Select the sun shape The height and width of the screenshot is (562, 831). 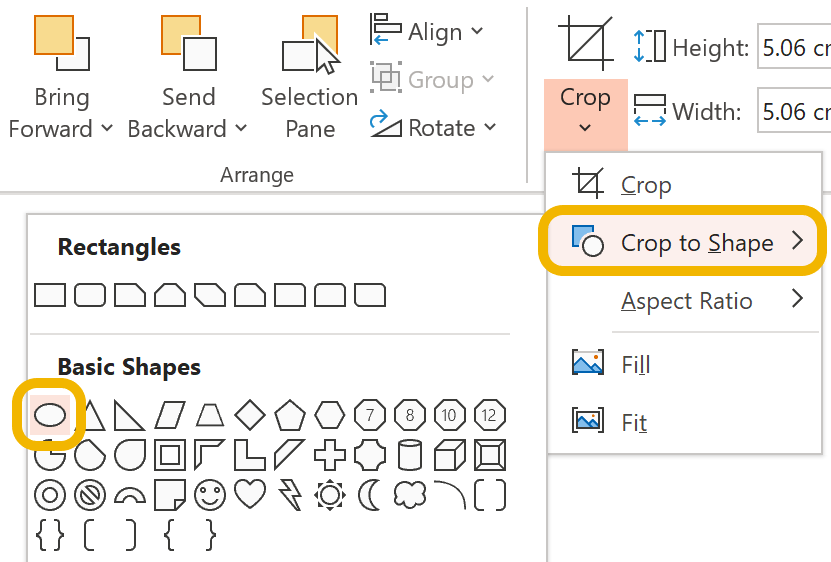(x=329, y=493)
